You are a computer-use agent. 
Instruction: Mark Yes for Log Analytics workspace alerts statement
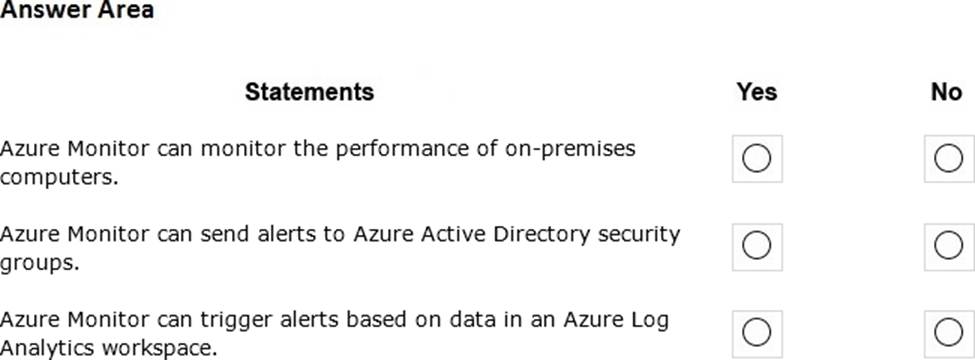click(x=757, y=333)
